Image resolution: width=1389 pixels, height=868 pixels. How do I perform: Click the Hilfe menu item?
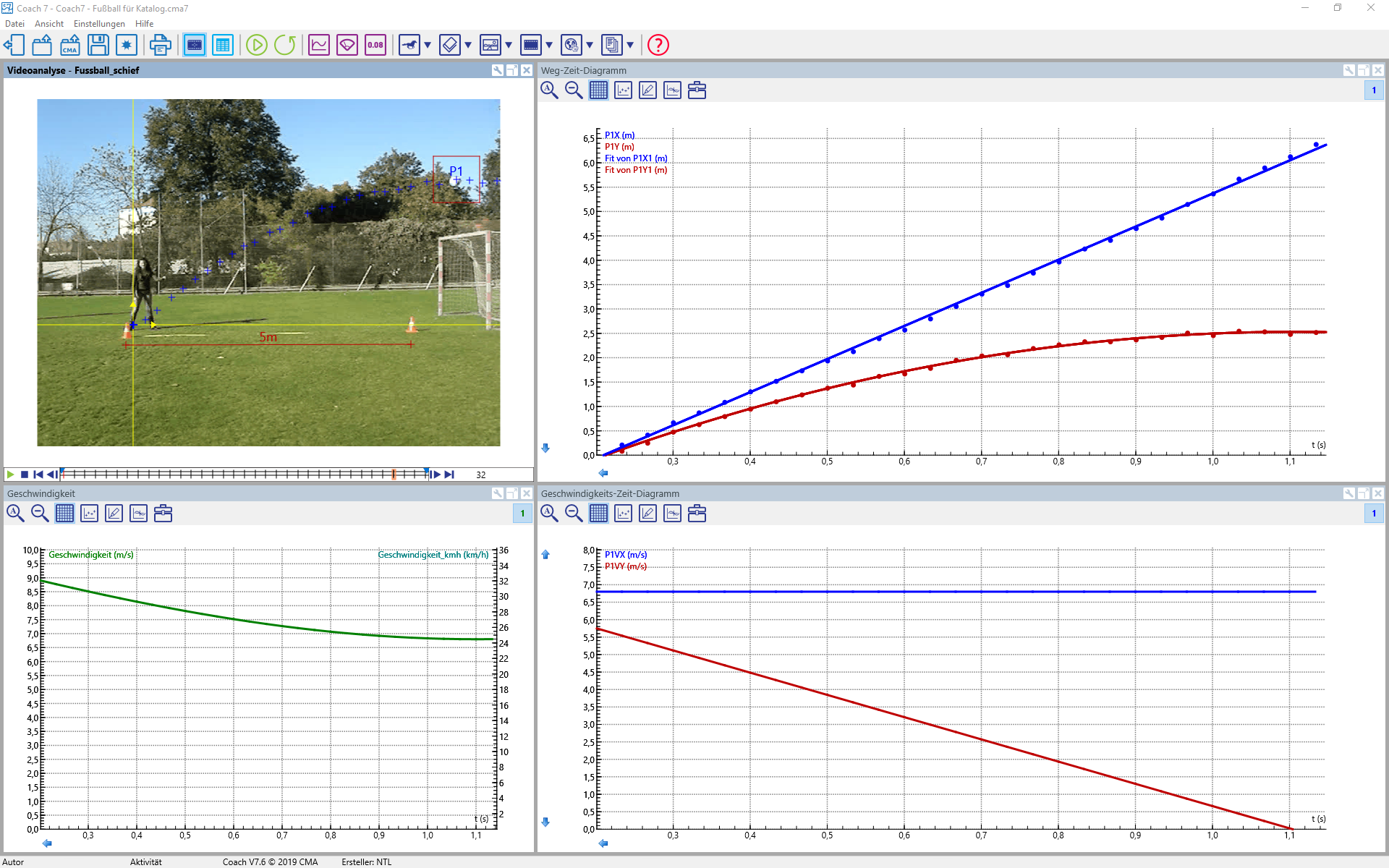(x=144, y=24)
